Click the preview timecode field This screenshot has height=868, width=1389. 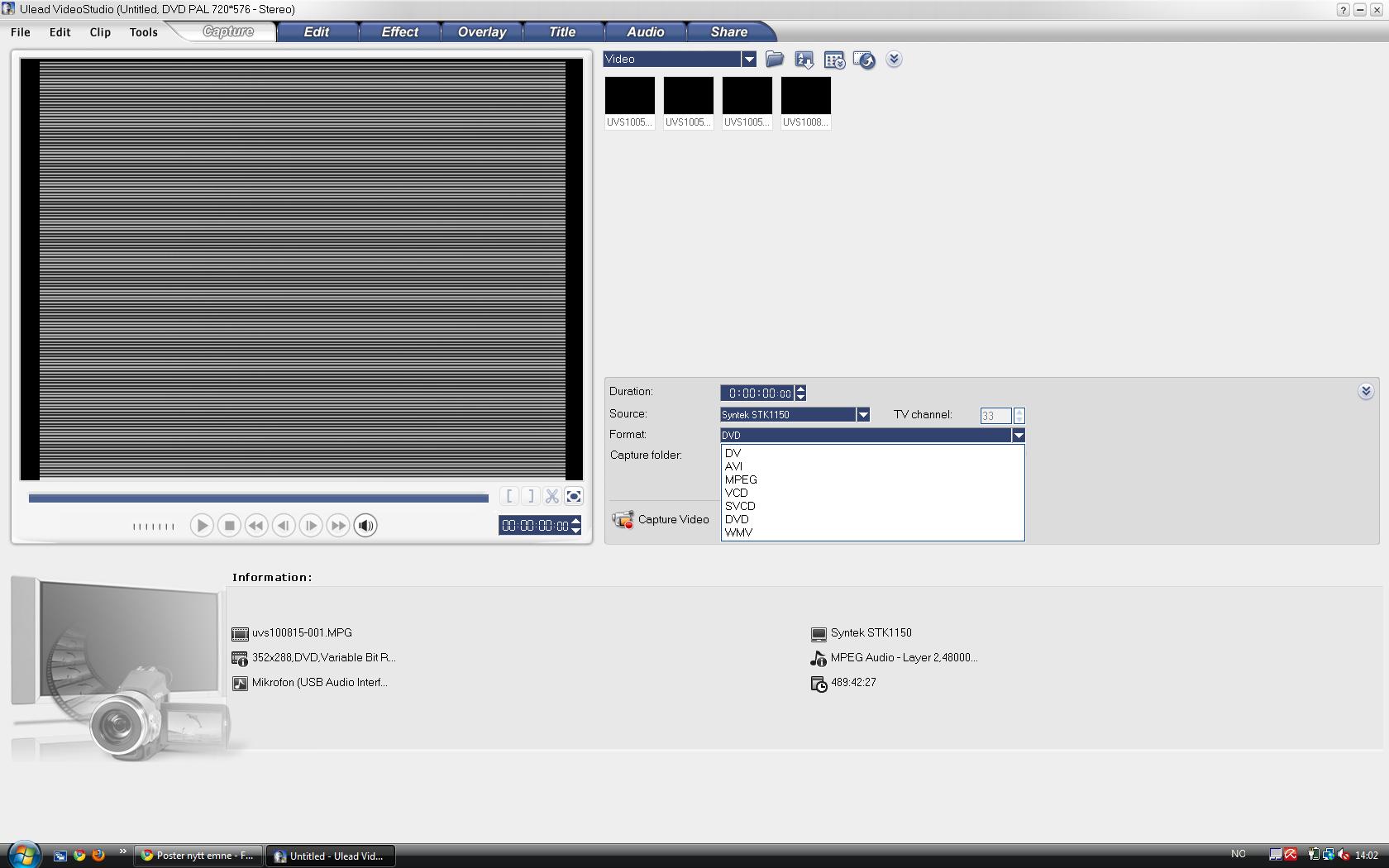tap(535, 525)
